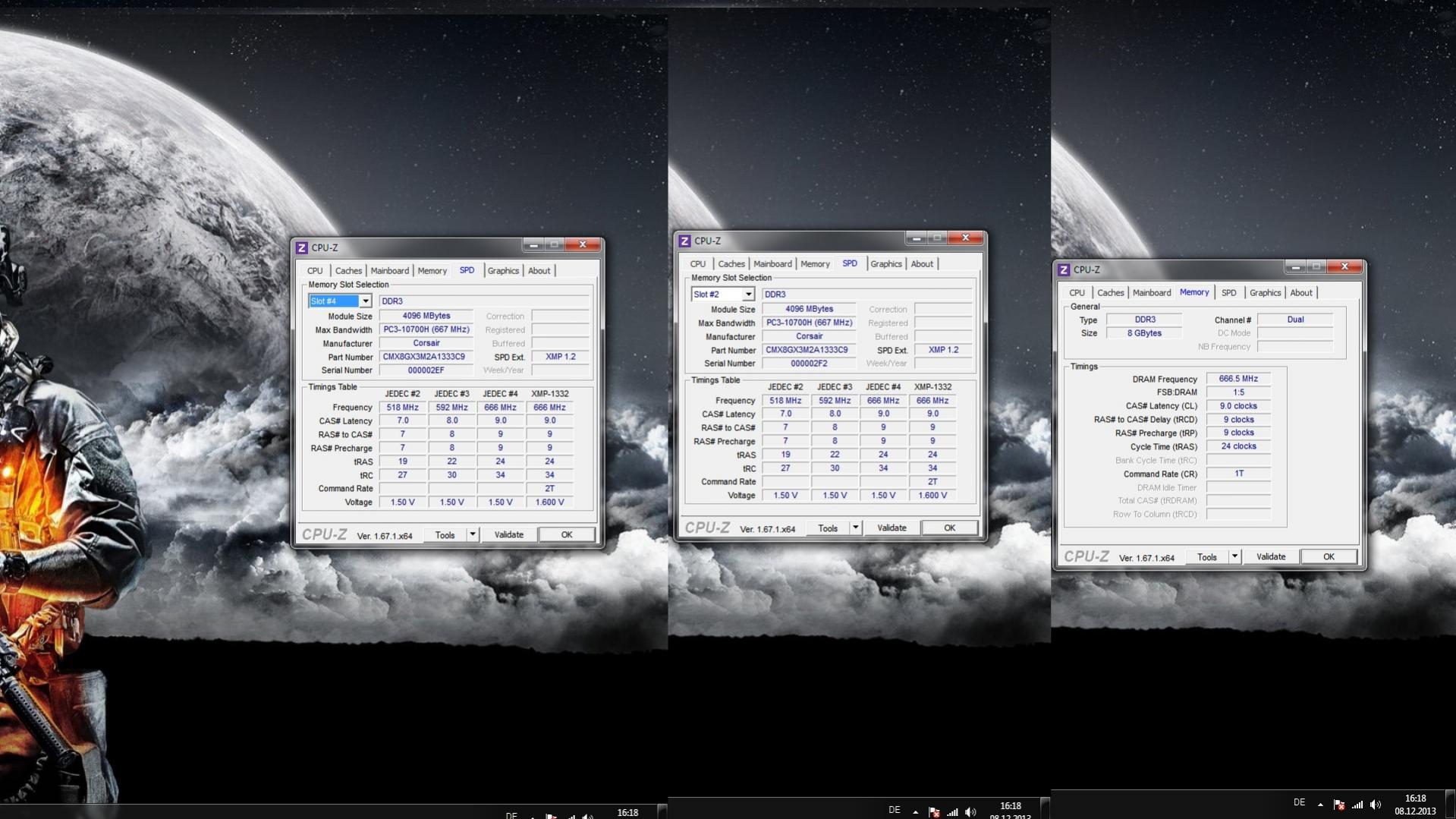Expand the Tools arrow in the Slot #2 window

click(x=855, y=528)
